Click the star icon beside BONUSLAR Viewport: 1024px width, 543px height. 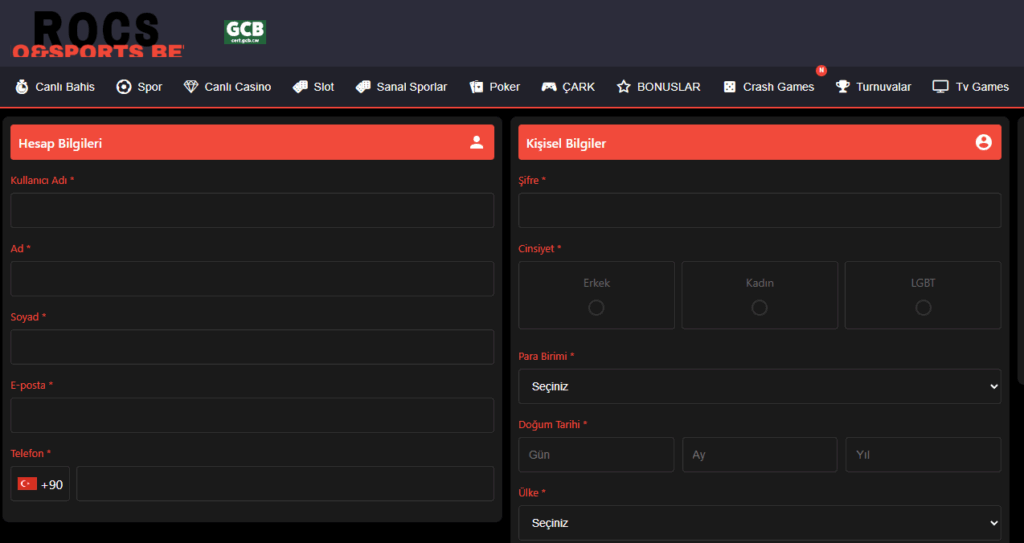point(624,86)
